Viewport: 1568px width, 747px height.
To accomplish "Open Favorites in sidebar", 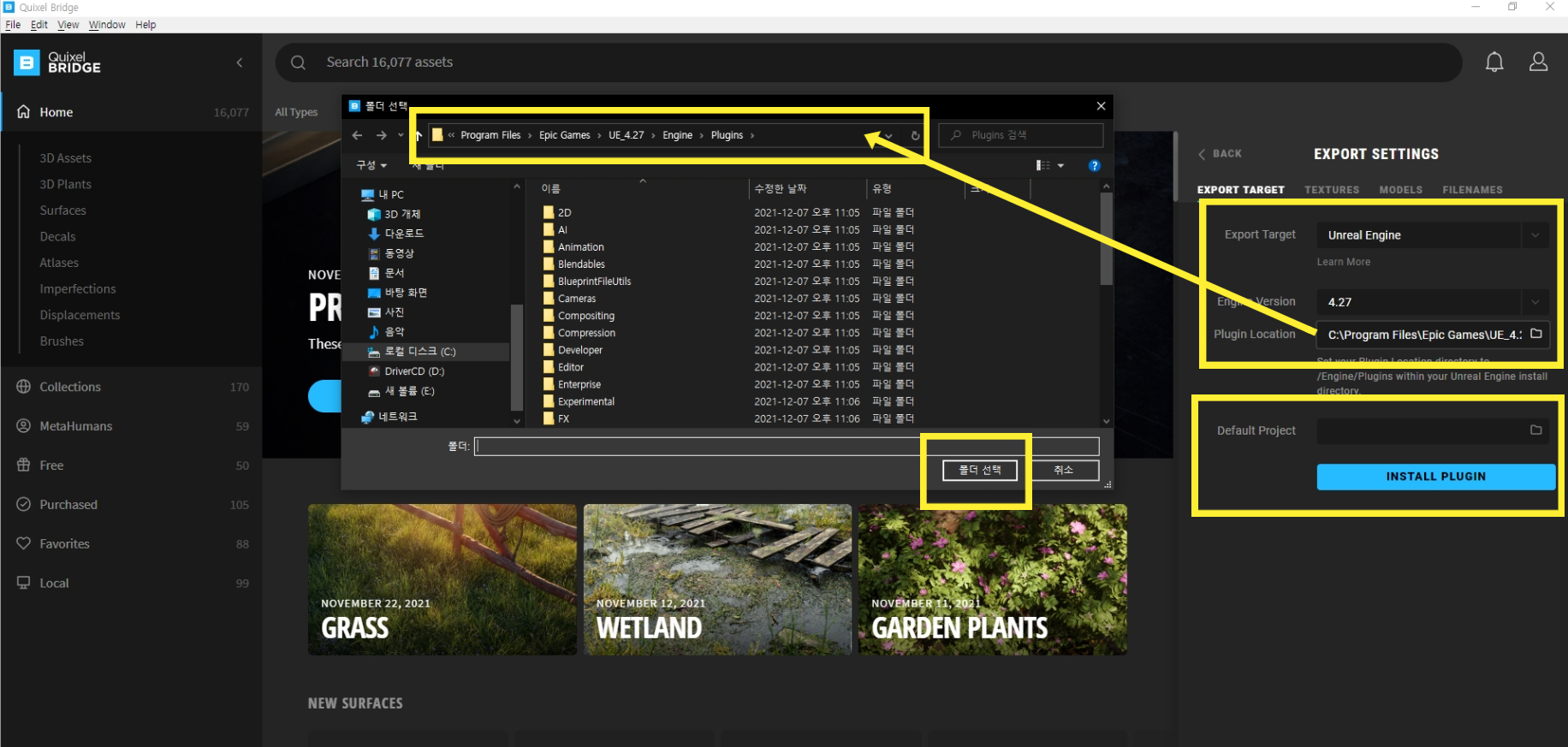I will click(132, 544).
